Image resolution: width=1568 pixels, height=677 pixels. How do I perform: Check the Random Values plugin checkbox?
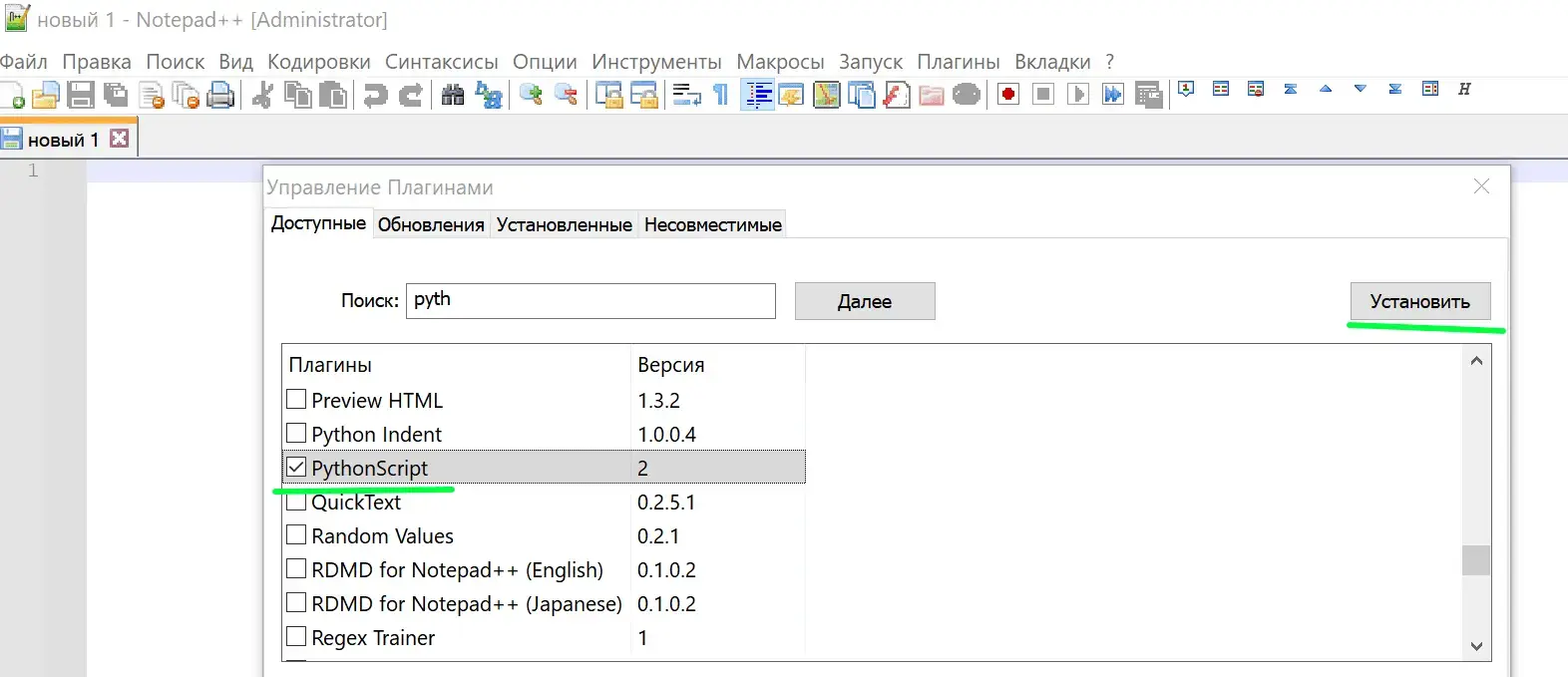pyautogui.click(x=296, y=535)
